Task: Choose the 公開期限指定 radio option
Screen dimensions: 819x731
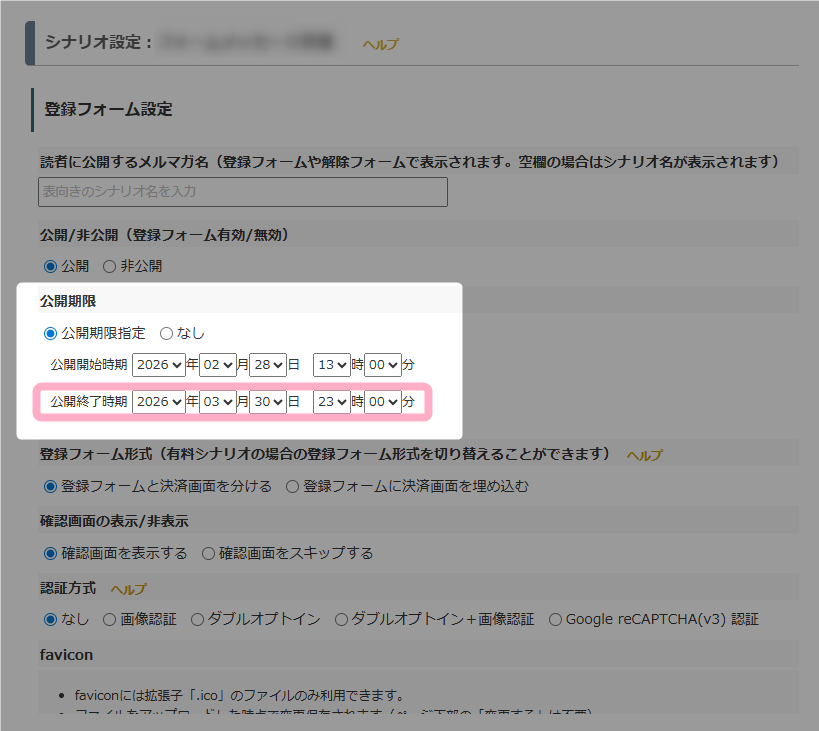Action: tap(50, 333)
